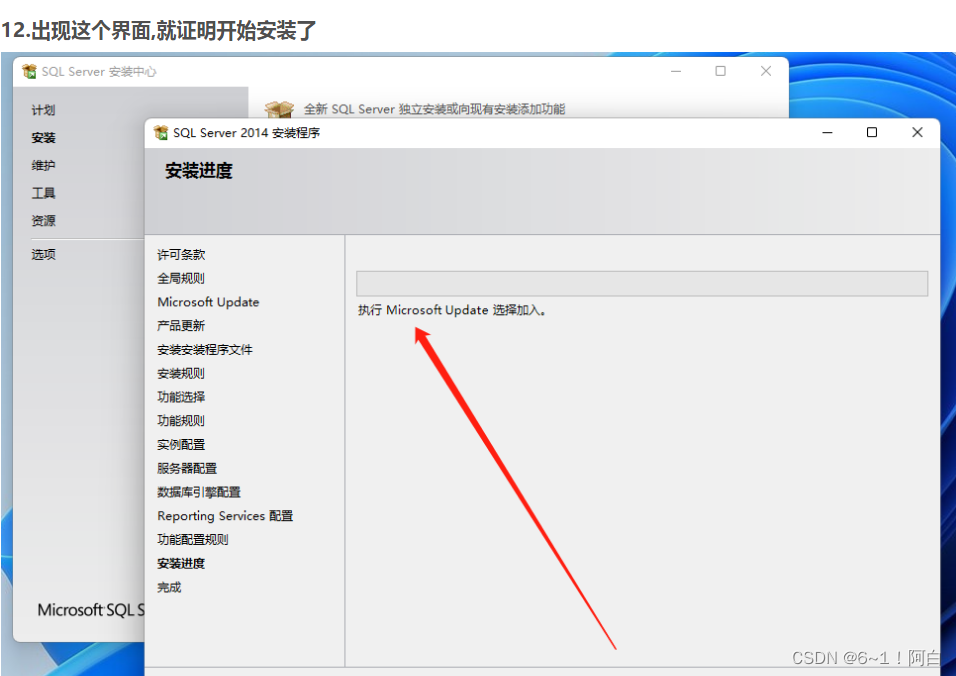
Task: Select the 功能规则 step
Action: 181,421
